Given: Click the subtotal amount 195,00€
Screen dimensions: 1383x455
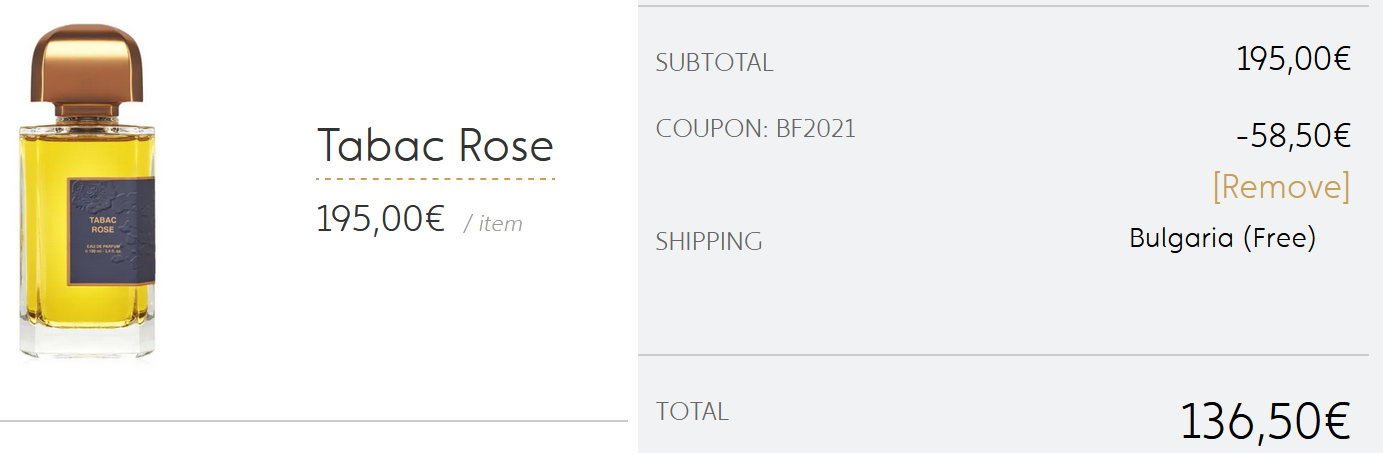Looking at the screenshot, I should click(x=1294, y=59).
